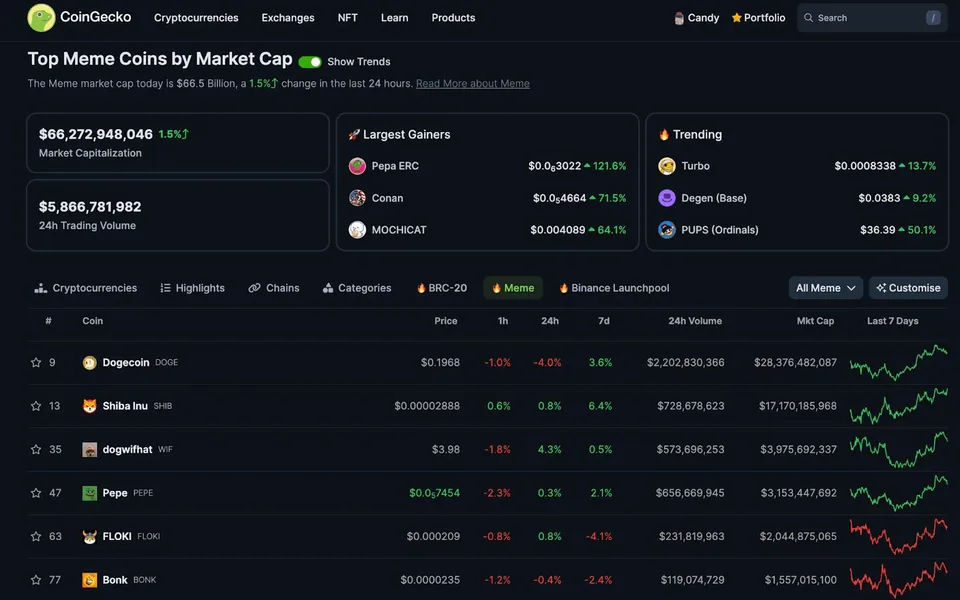Star the Pepe coin row
Screen dimensions: 960x600
click(36, 493)
